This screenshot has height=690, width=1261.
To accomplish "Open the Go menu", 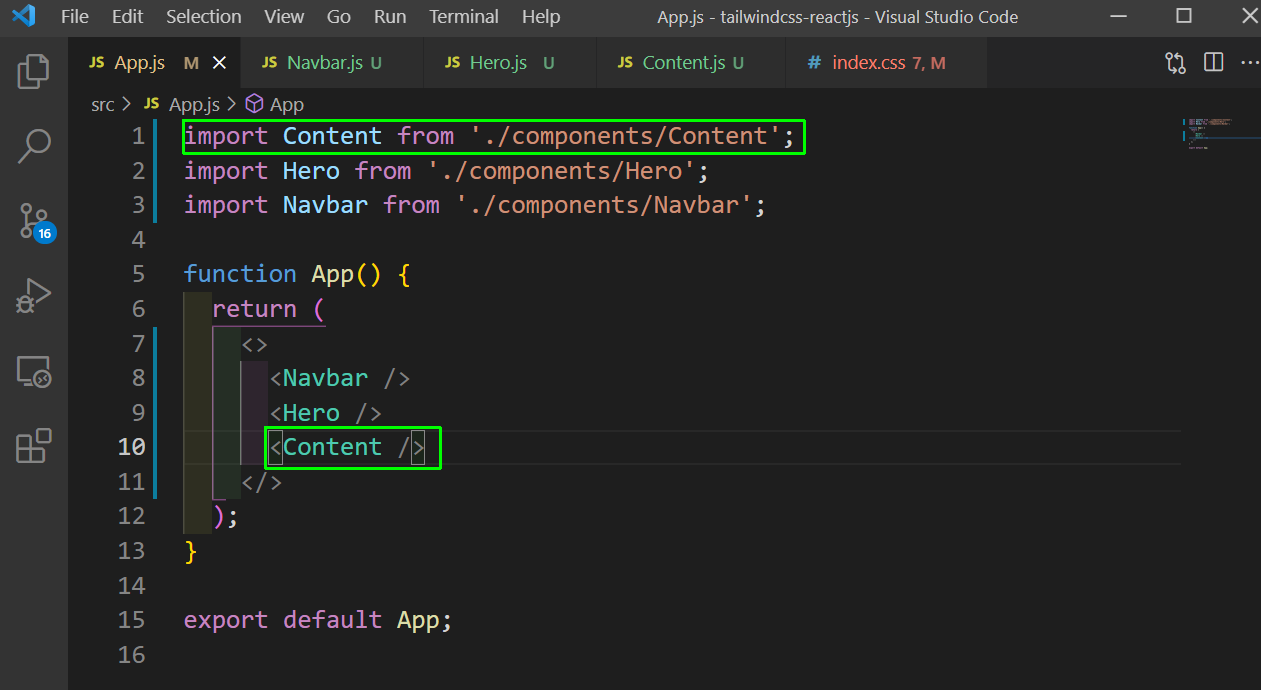I will (339, 17).
